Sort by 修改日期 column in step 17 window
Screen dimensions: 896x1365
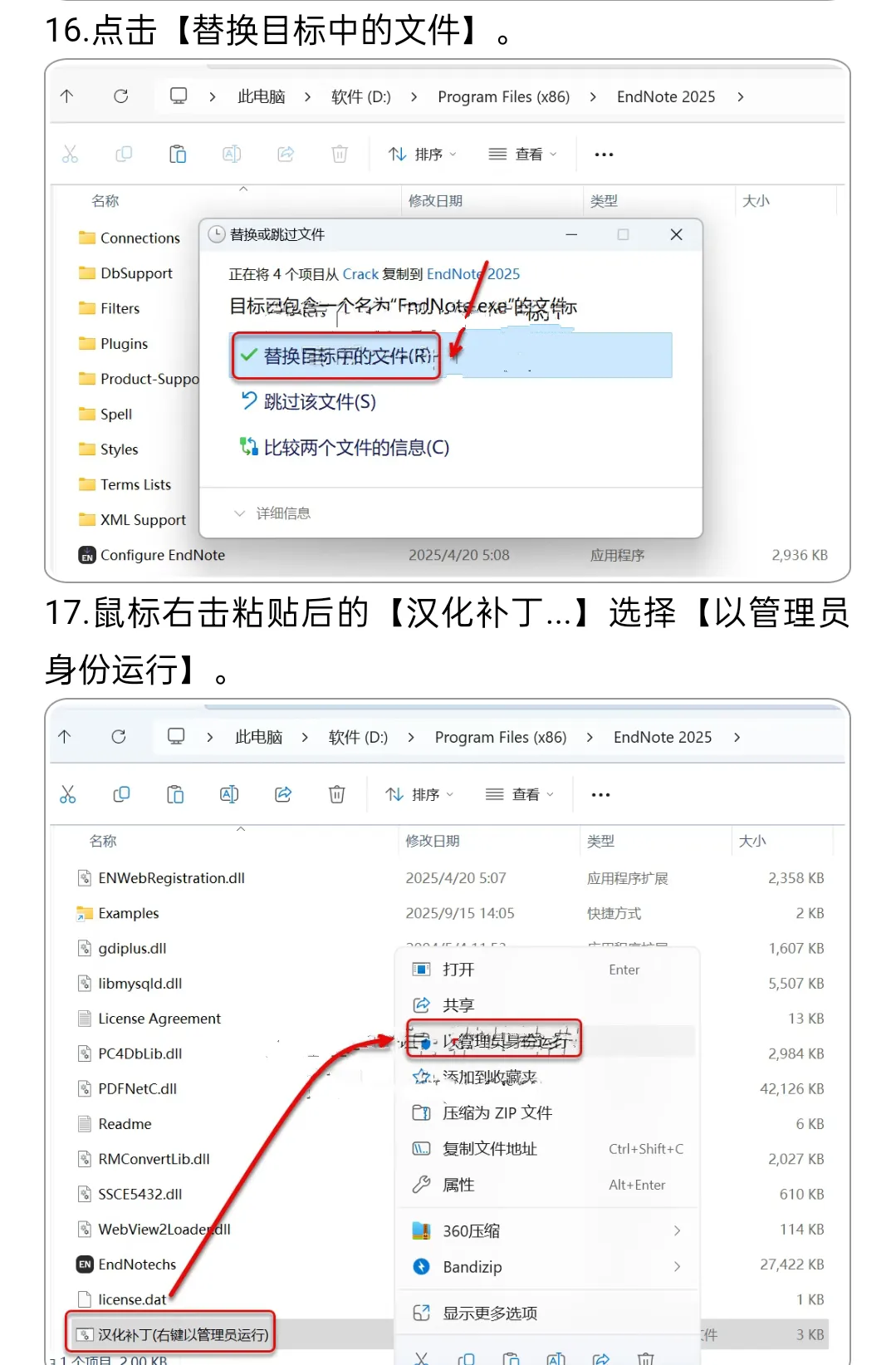433,841
